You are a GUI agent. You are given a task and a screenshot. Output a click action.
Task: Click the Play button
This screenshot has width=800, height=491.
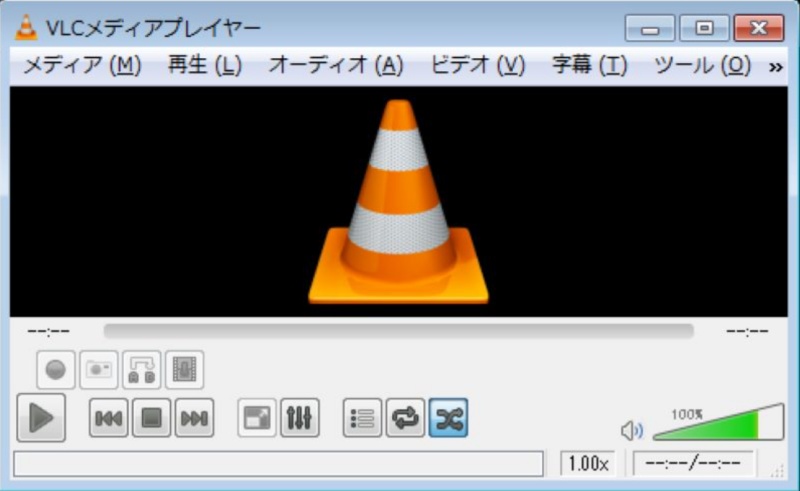(x=41, y=418)
